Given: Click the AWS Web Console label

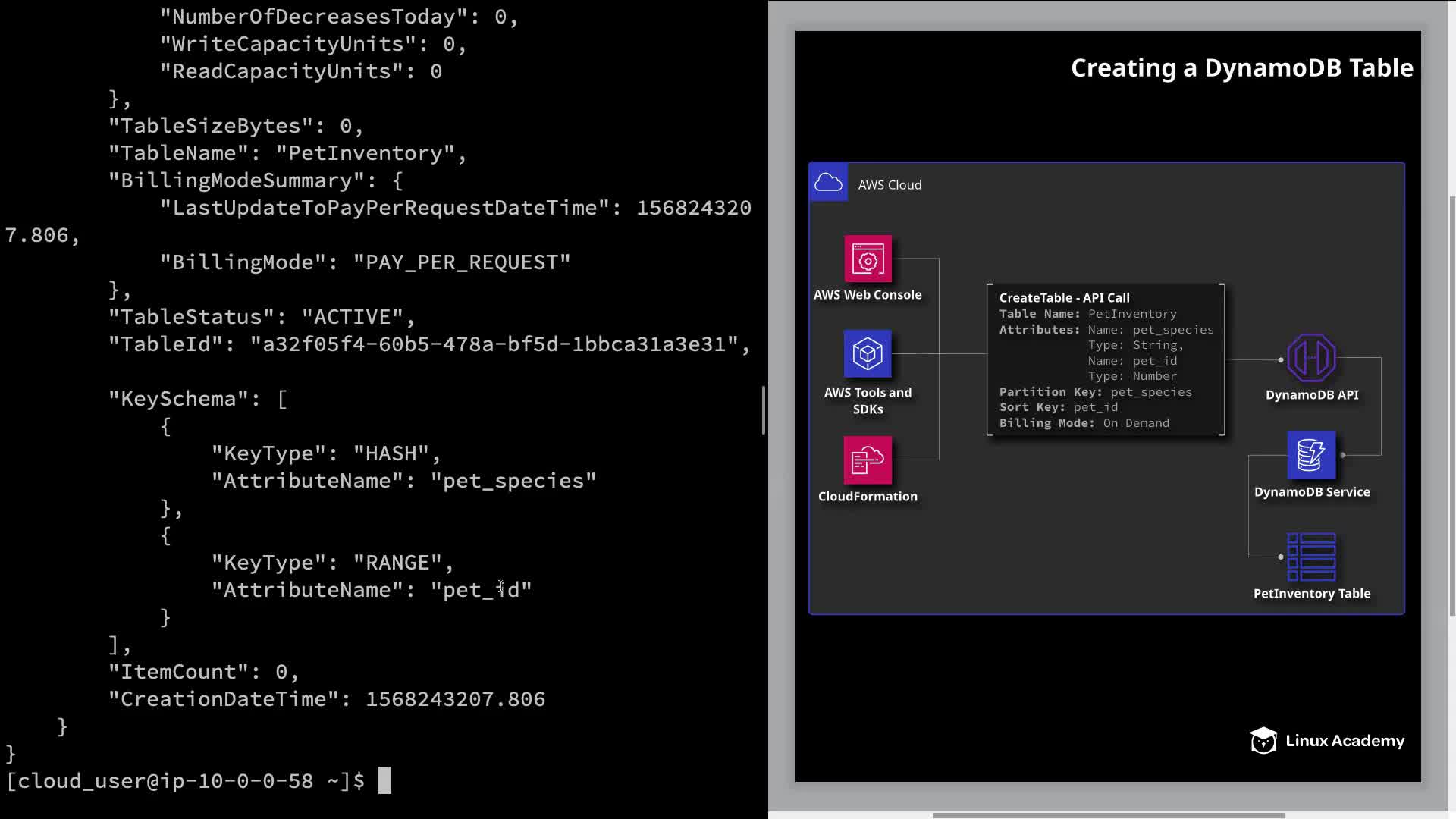Looking at the screenshot, I should tap(868, 295).
